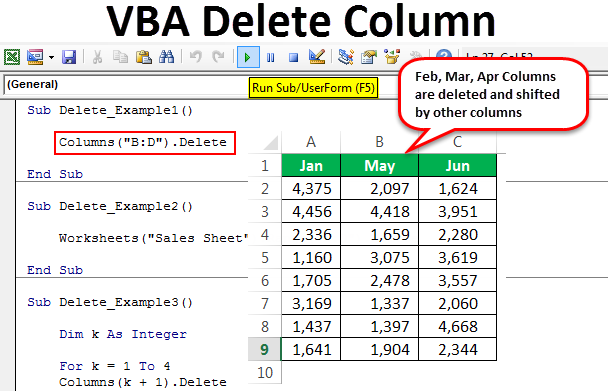608x391 pixels.
Task: Click the Columns("B:D").Delete code line
Action: 143,142
